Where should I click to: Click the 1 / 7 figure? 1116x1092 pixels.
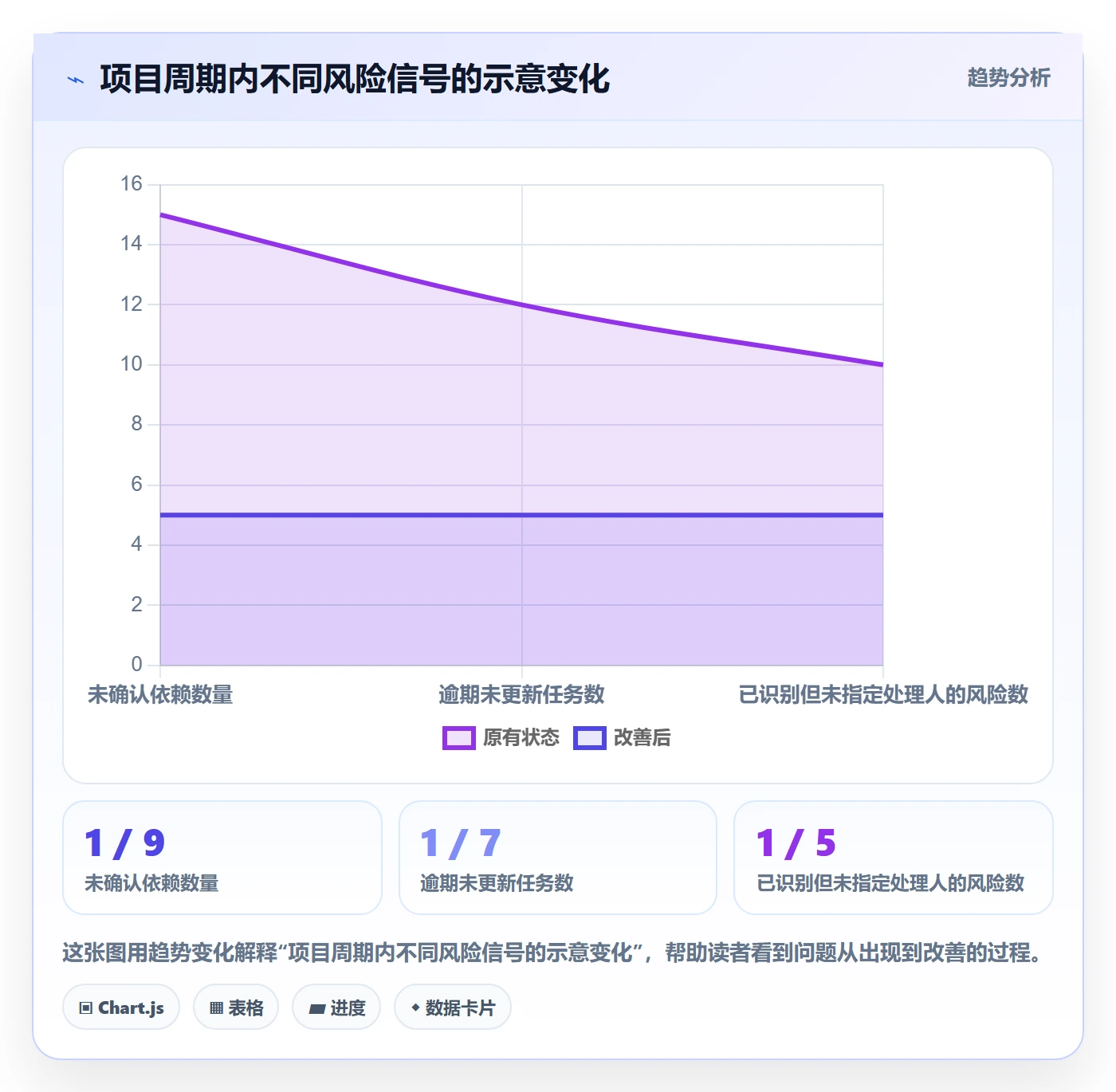(461, 843)
